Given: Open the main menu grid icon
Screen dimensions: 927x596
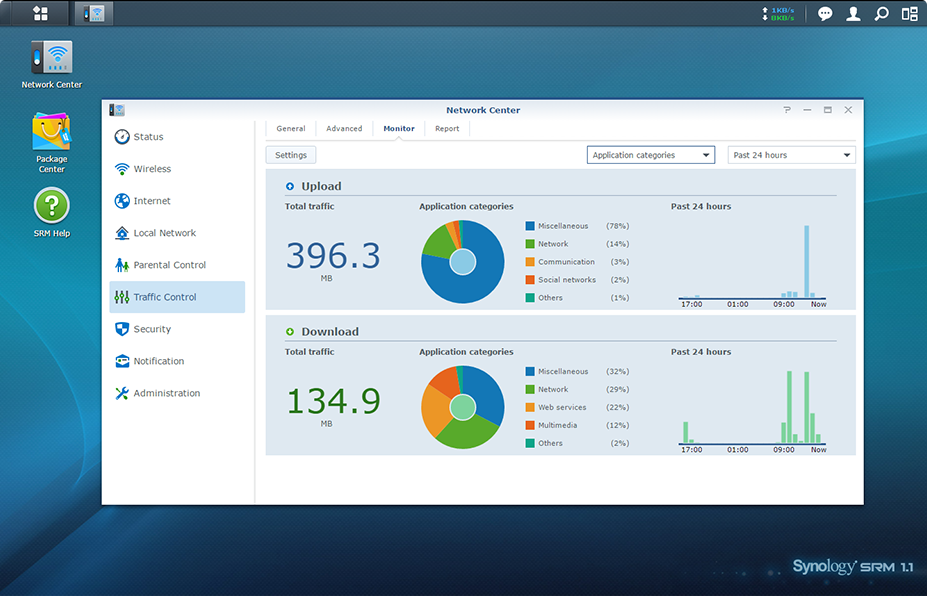Looking at the screenshot, I should pos(40,13).
